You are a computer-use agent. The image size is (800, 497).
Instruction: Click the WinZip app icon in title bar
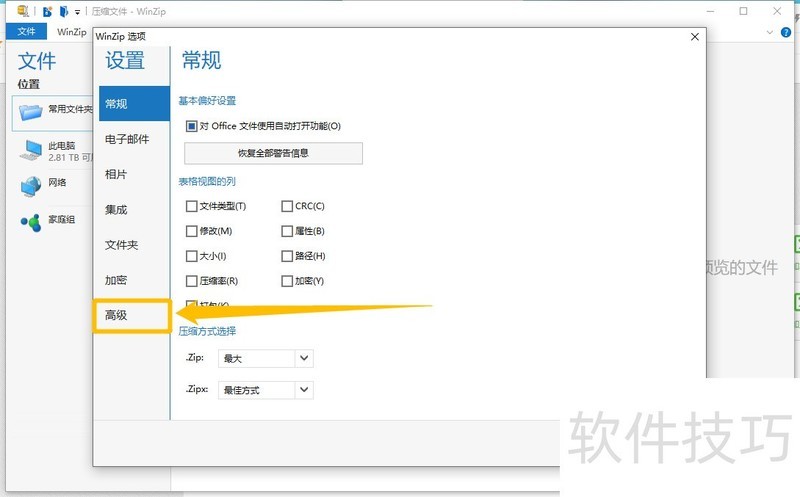22,11
